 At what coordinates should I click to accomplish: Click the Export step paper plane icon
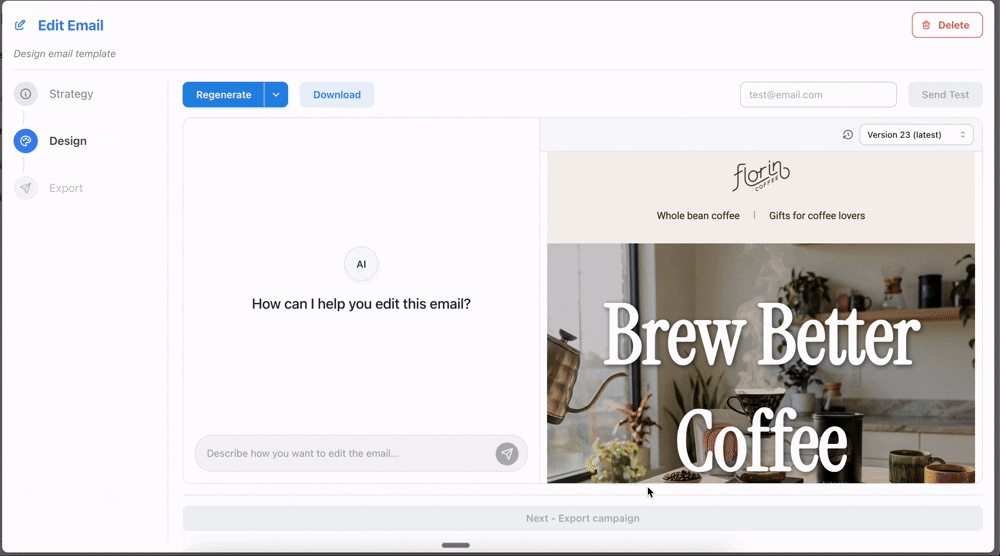click(26, 188)
